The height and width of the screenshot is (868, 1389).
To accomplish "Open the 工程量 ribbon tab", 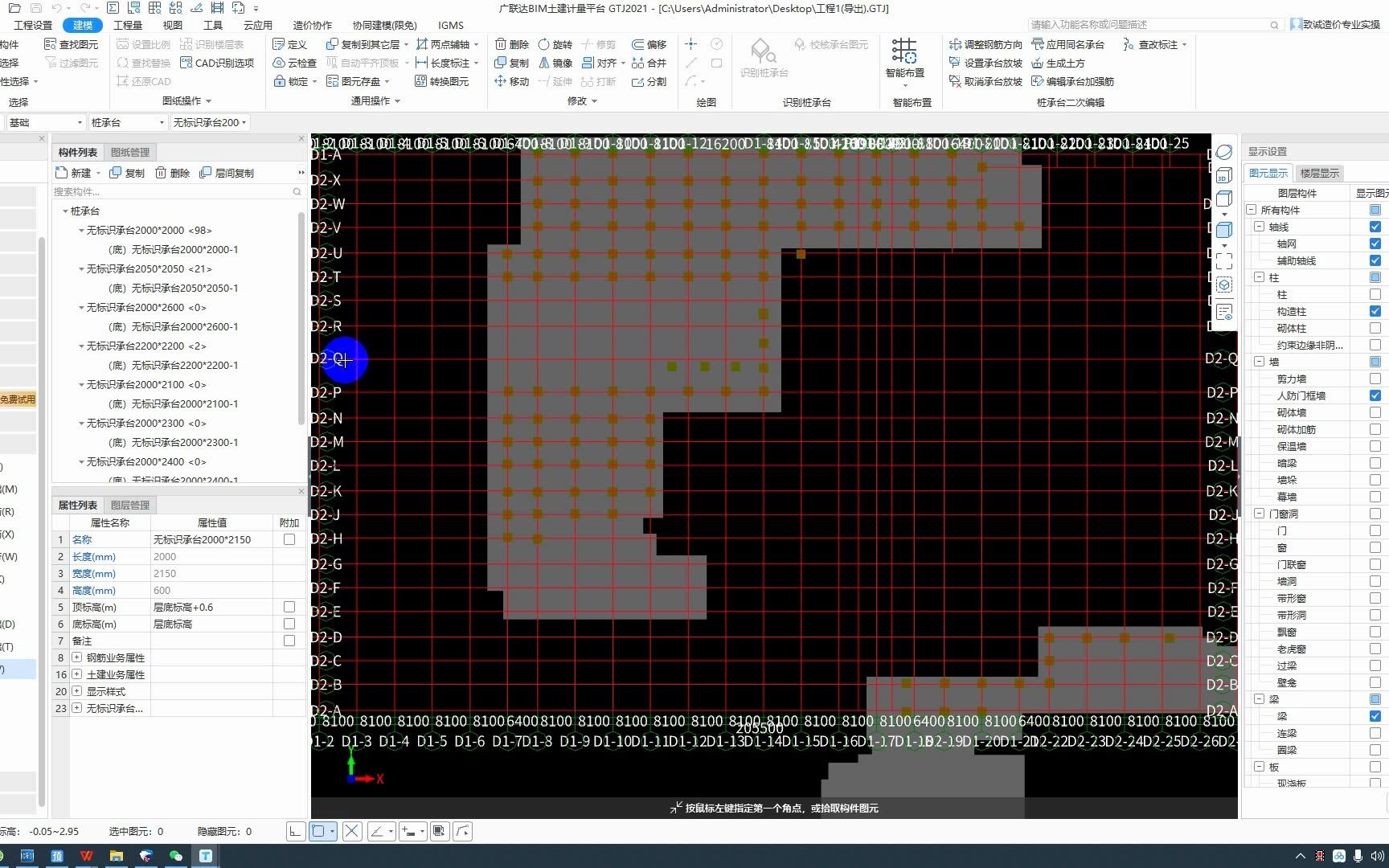I will pos(128,25).
